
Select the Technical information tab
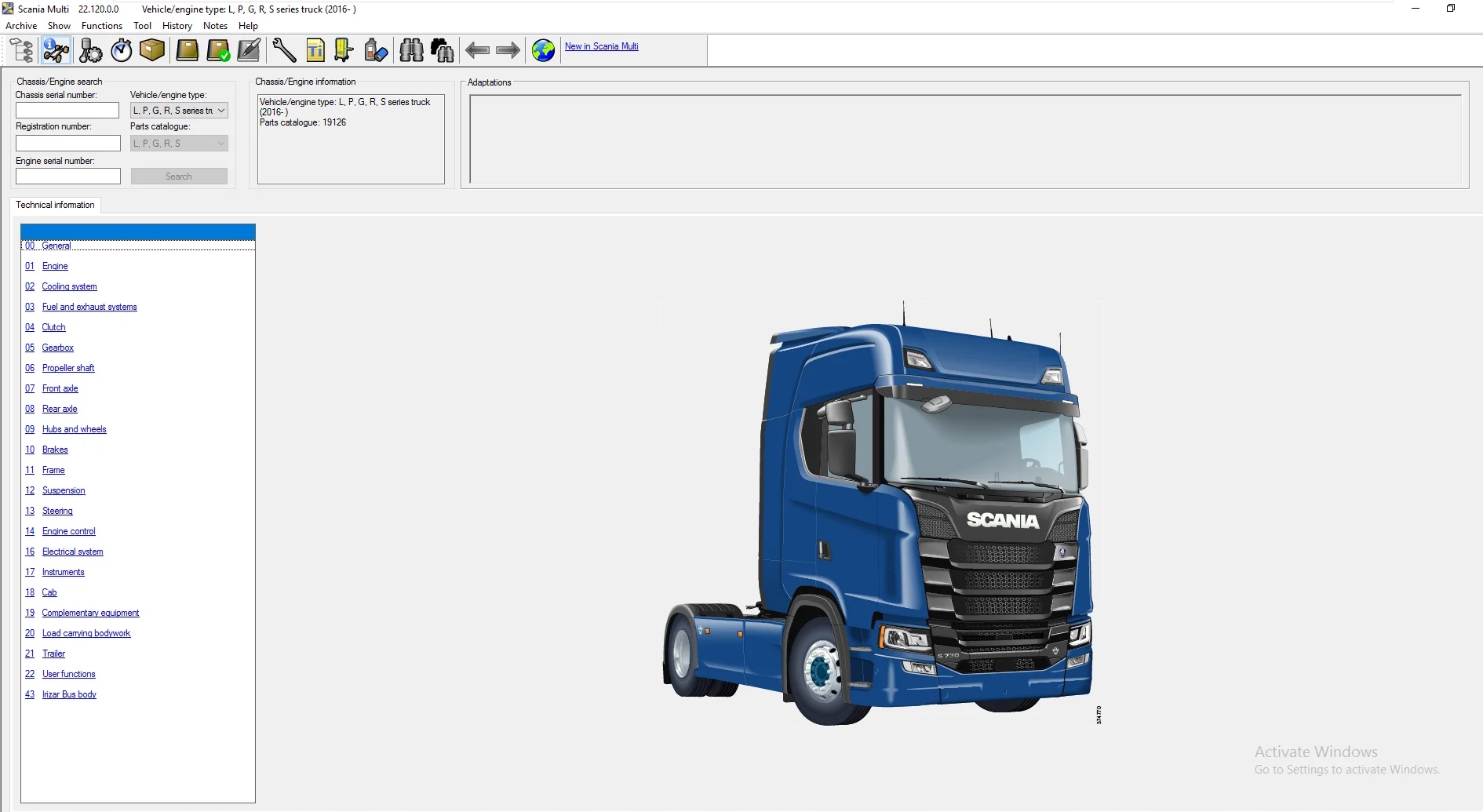click(x=55, y=205)
